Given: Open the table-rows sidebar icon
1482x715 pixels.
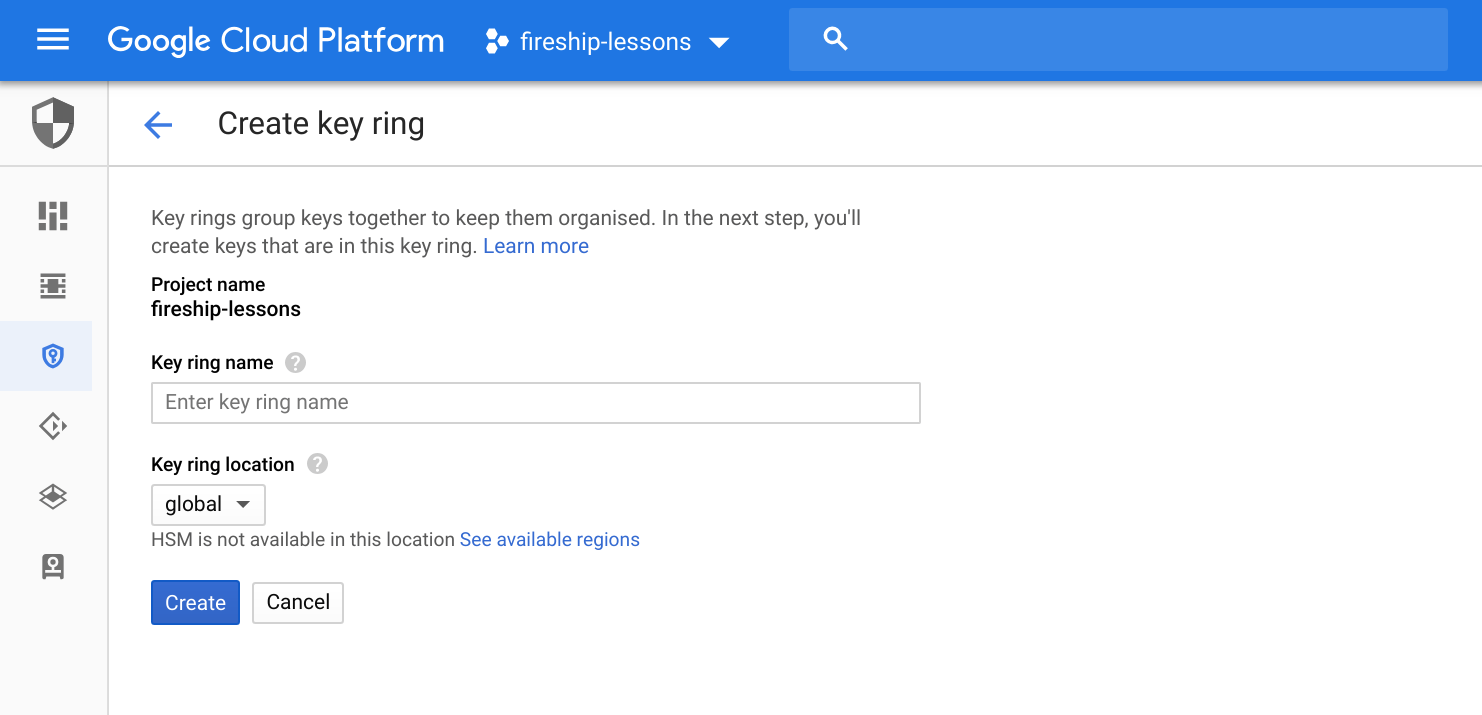Looking at the screenshot, I should [x=53, y=286].
